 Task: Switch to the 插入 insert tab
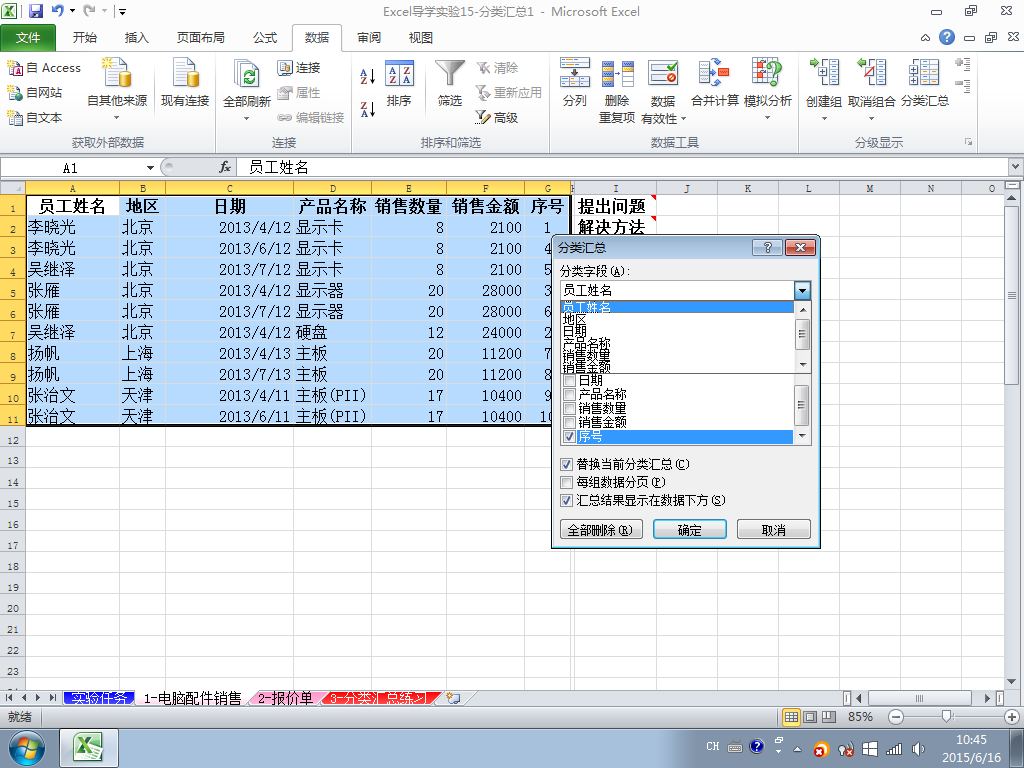click(x=136, y=38)
